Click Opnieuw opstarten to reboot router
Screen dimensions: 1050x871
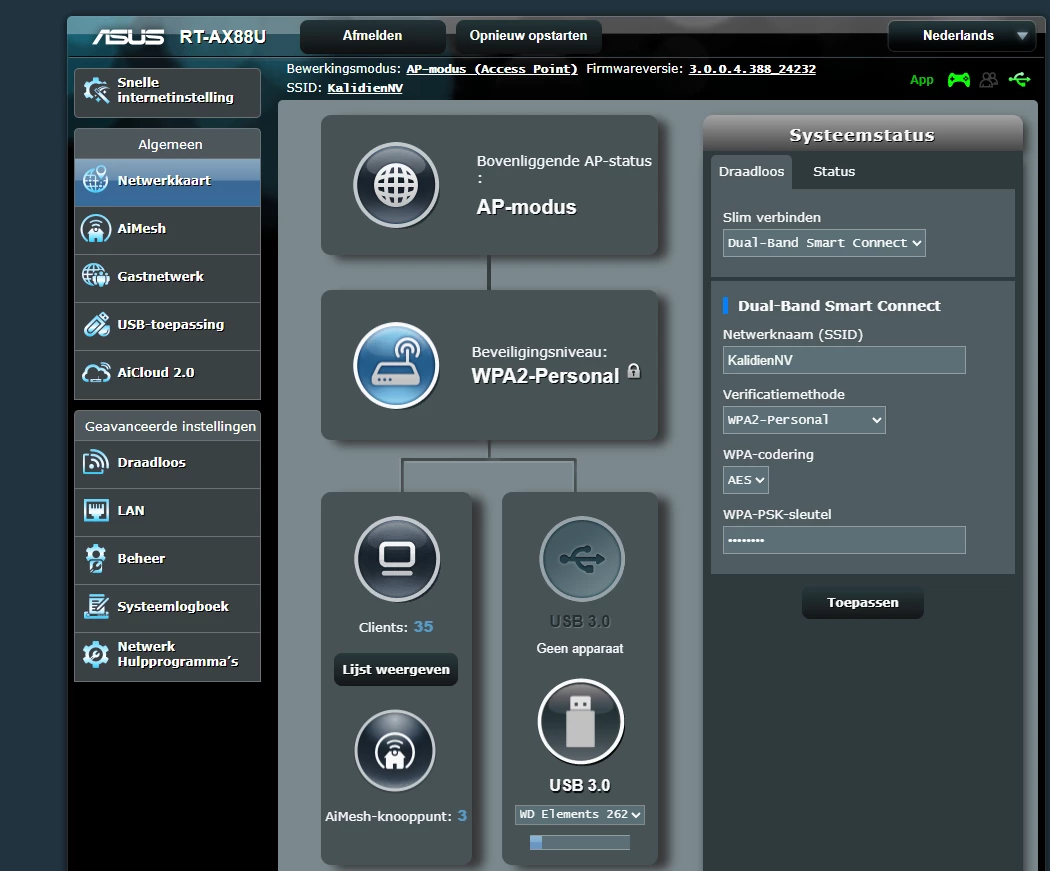[x=528, y=36]
